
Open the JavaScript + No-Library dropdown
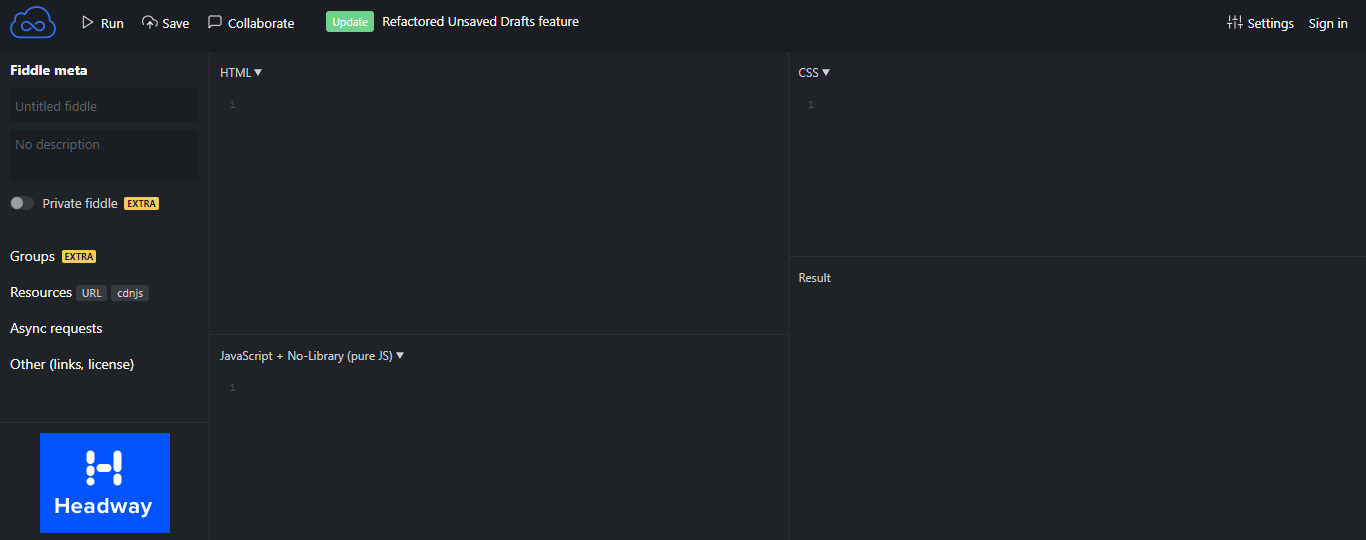312,355
